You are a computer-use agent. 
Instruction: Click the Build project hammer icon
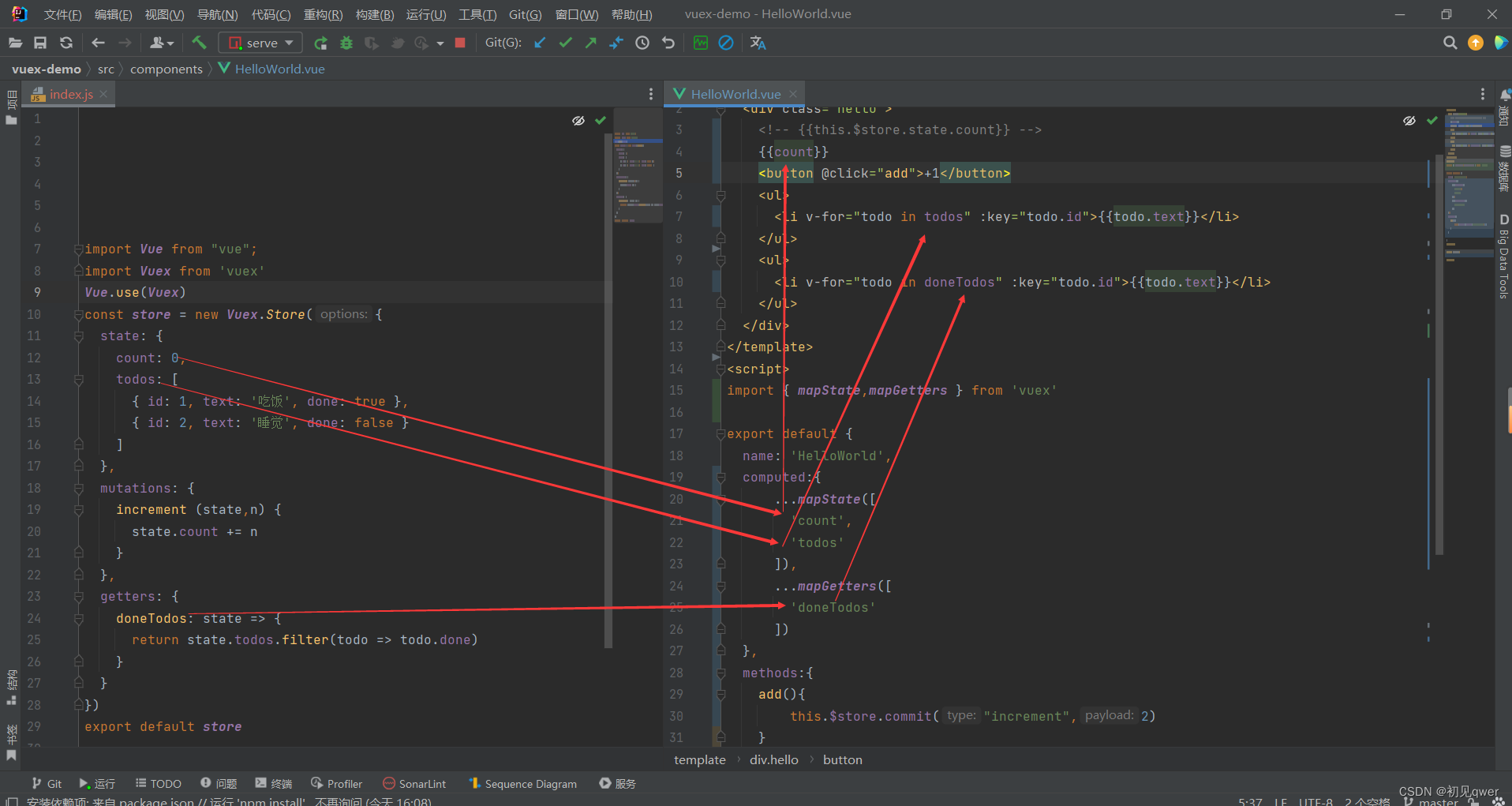(199, 43)
